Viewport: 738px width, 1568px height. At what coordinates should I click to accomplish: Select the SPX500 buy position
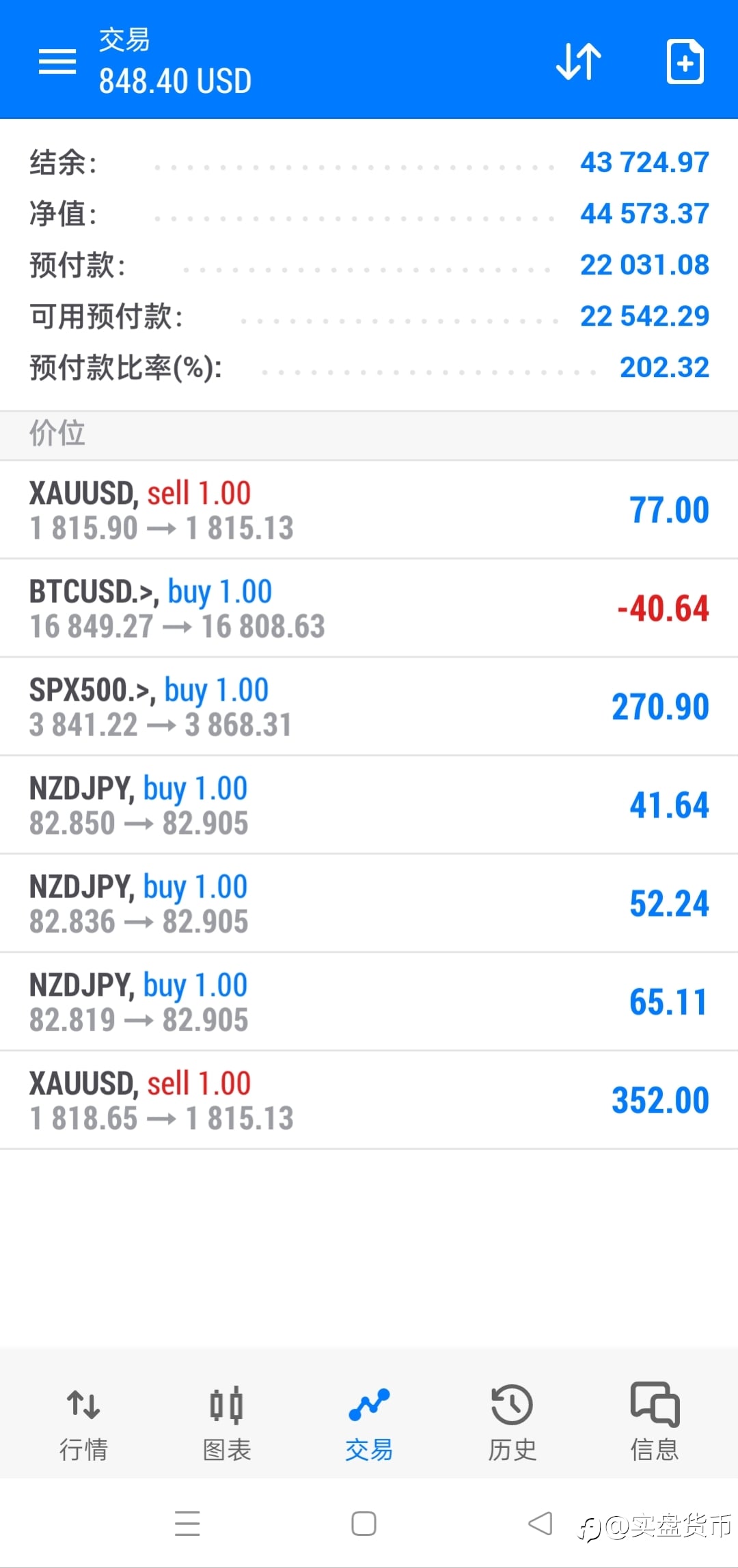(369, 707)
